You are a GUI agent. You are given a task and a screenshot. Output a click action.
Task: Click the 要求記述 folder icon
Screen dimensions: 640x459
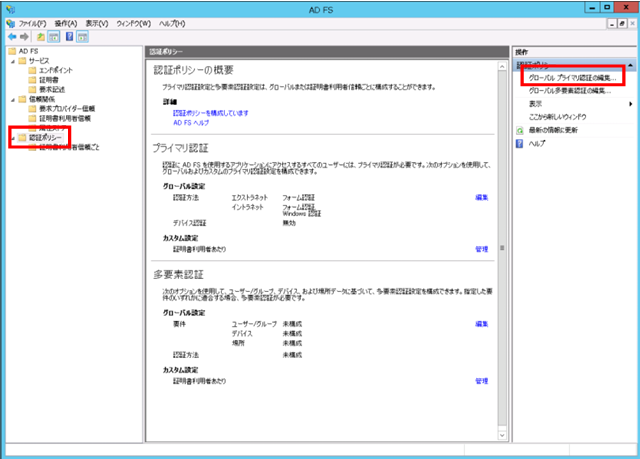click(x=32, y=89)
